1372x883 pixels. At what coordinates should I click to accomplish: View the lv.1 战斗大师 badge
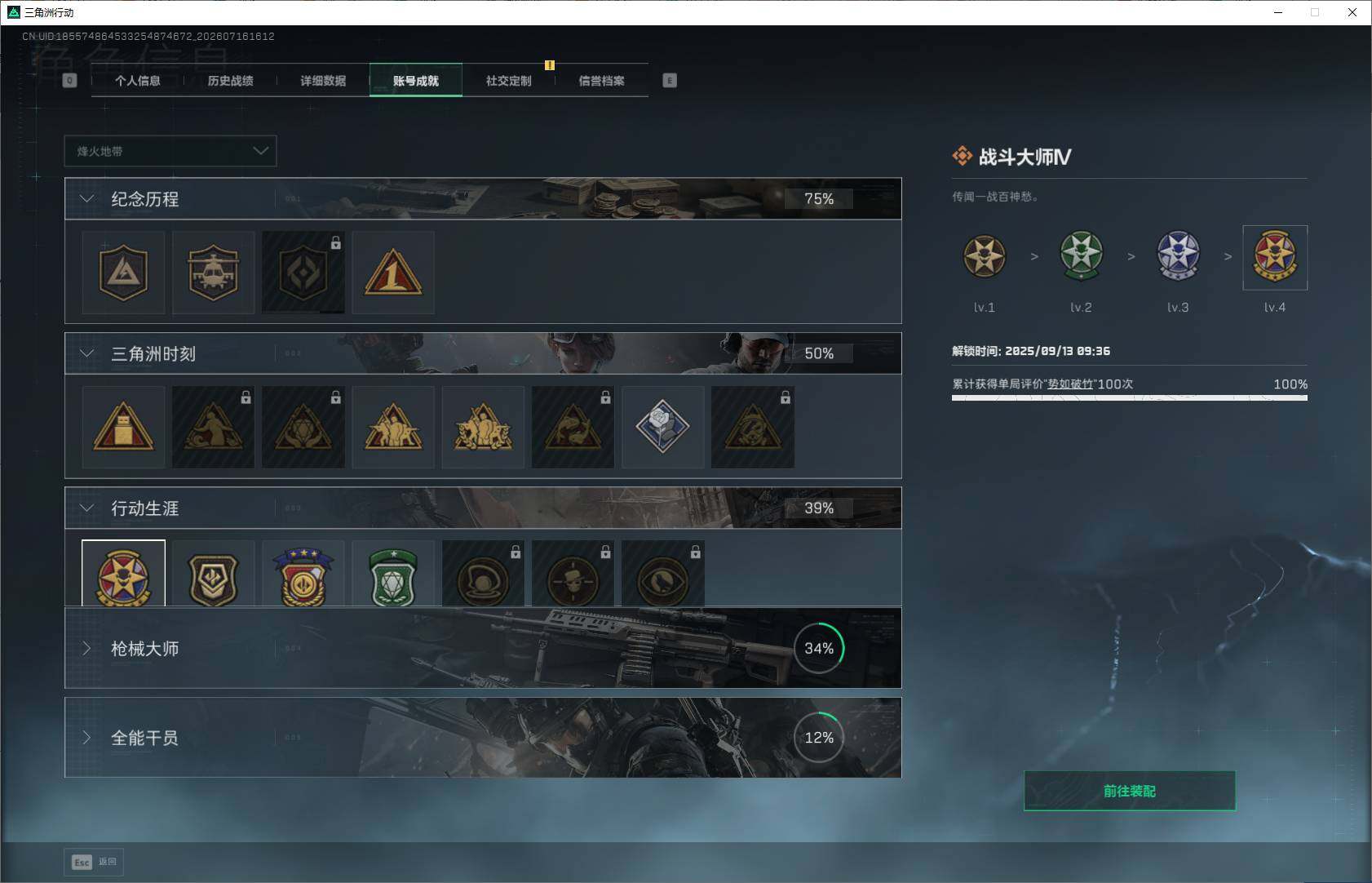point(985,256)
